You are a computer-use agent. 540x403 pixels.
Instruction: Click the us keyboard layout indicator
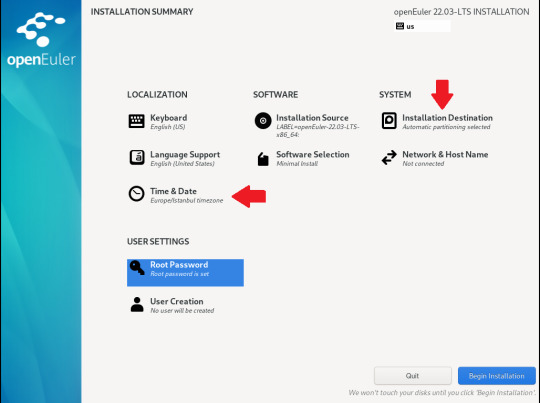coord(422,26)
